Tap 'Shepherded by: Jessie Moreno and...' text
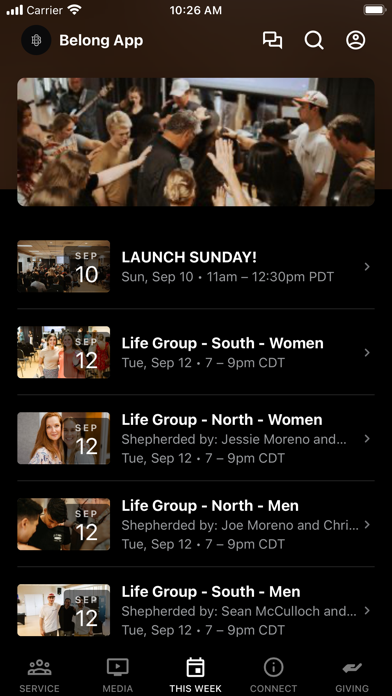The width and height of the screenshot is (392, 696). 234,439
